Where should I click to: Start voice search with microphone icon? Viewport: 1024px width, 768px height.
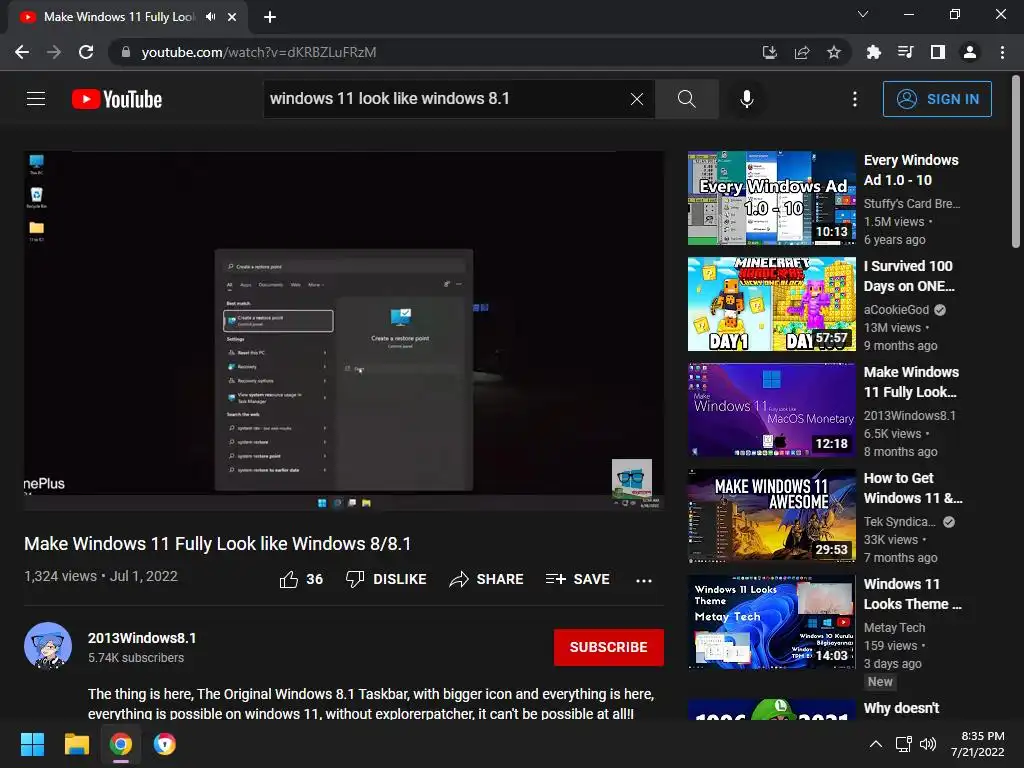746,99
